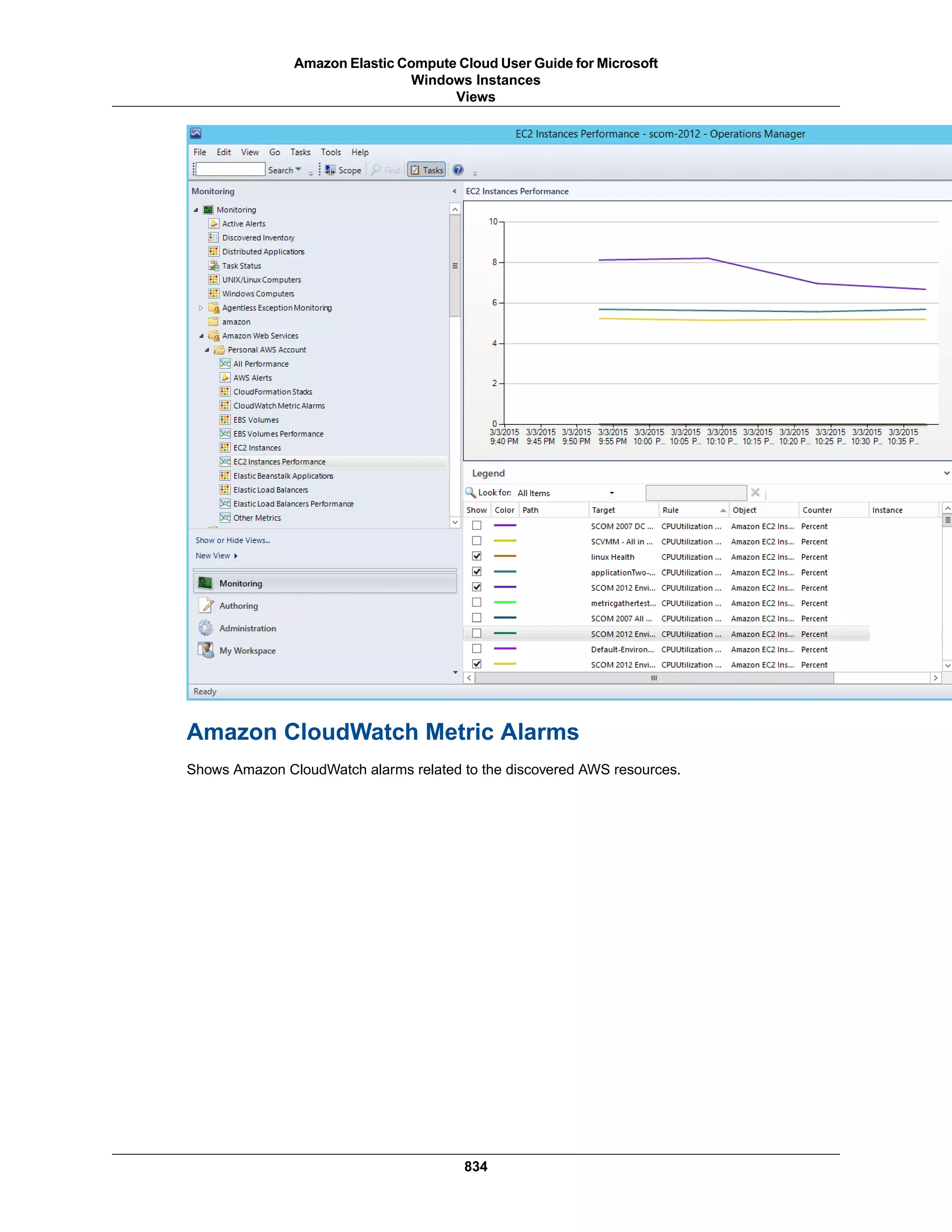Click the Tasks toolbar button
The image size is (952, 1232).
[426, 170]
